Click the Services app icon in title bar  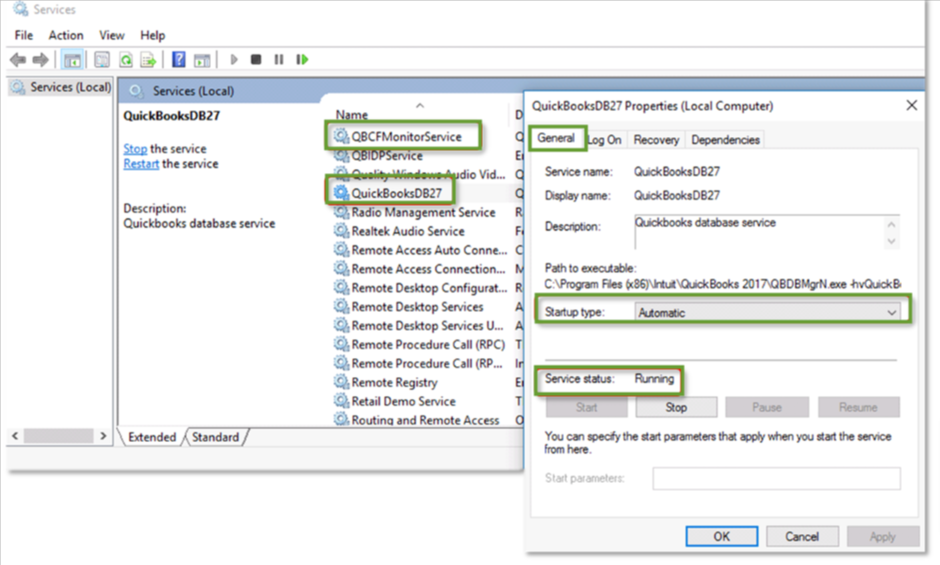21,9
